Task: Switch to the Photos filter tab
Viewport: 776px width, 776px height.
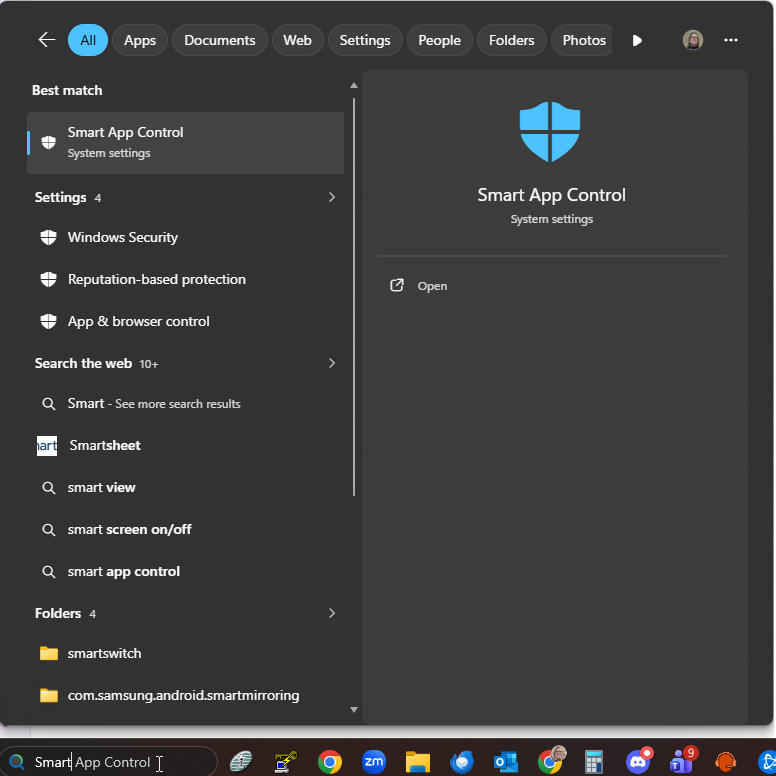Action: (582, 40)
